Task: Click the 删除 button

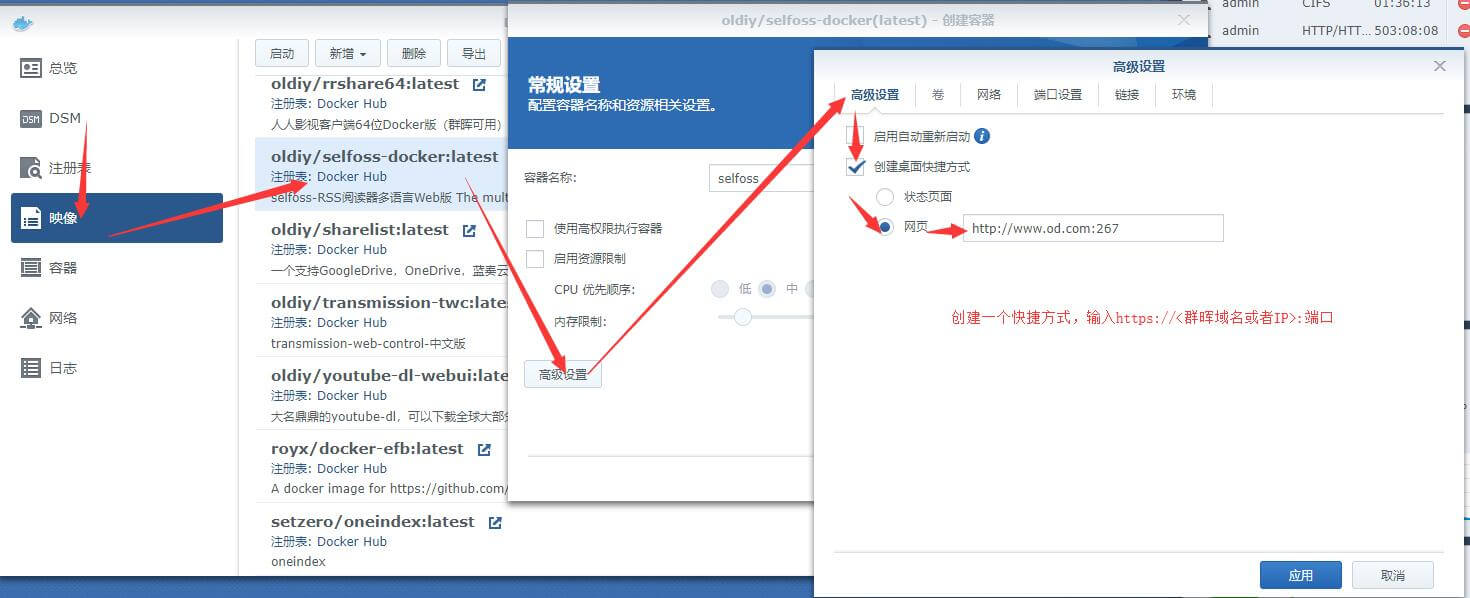Action: tap(413, 54)
